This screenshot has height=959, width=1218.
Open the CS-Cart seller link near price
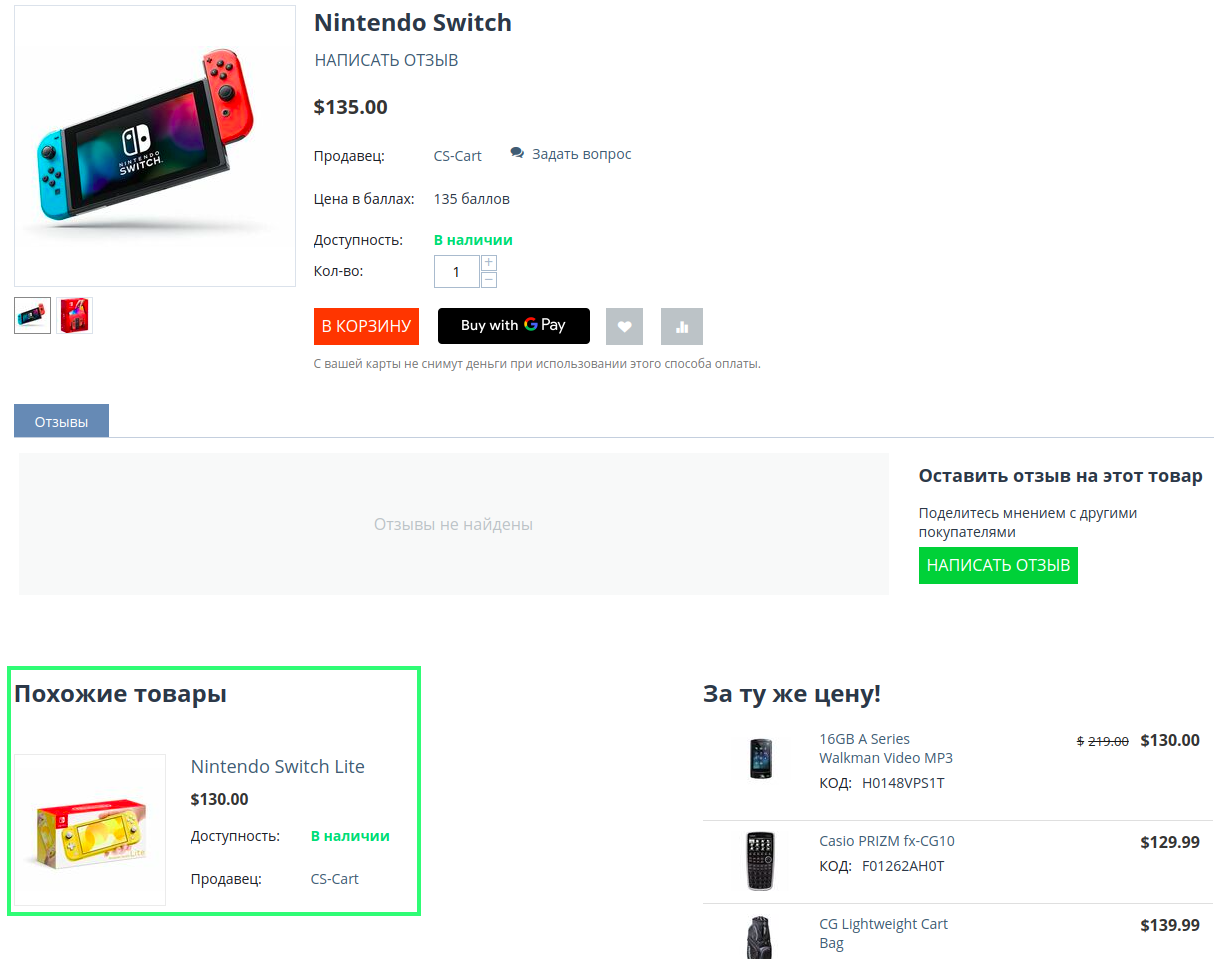[457, 156]
